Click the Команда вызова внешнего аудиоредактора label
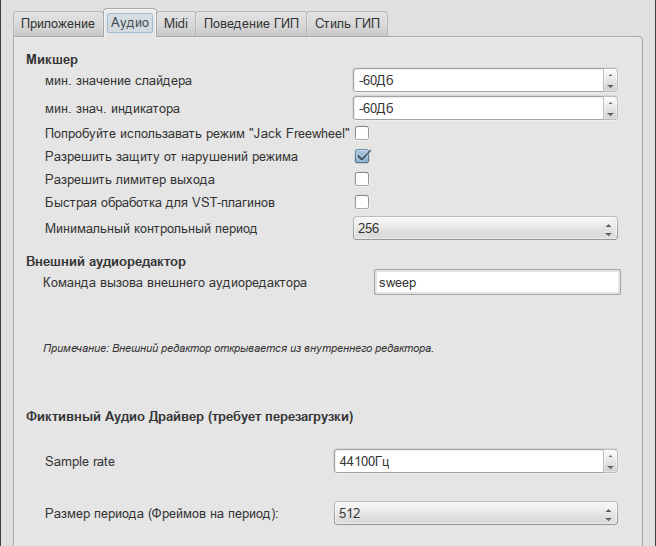The width and height of the screenshot is (656, 546). pos(175,283)
